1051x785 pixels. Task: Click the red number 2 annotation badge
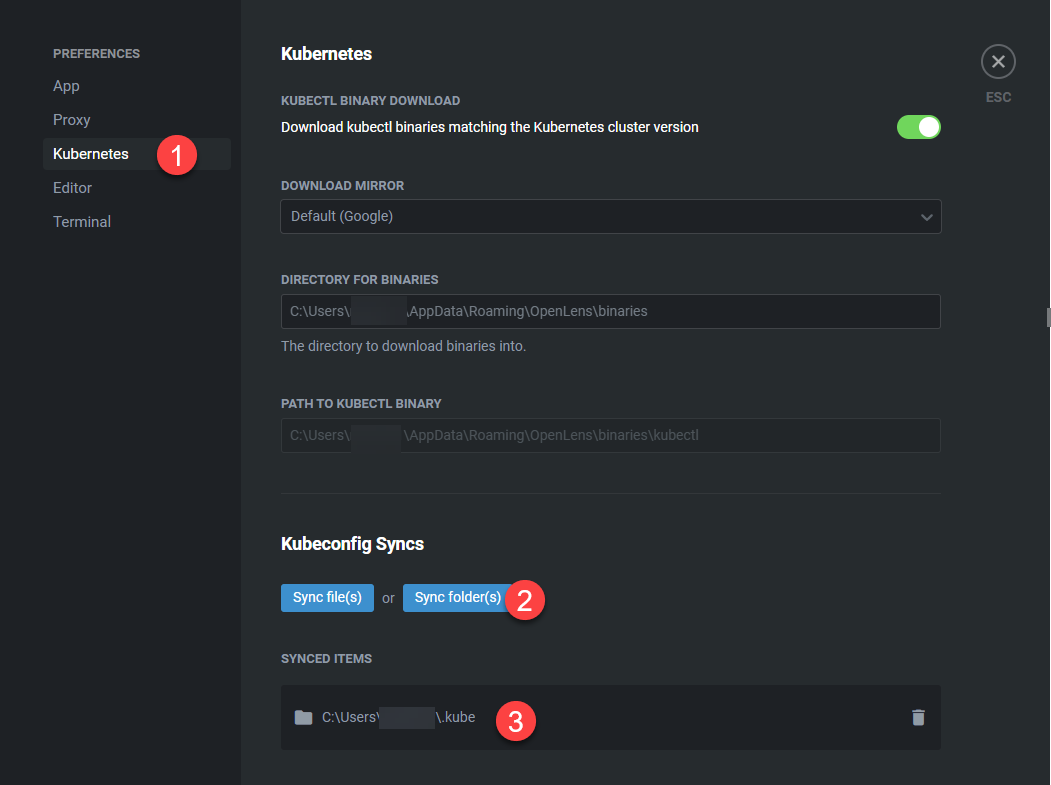click(525, 599)
